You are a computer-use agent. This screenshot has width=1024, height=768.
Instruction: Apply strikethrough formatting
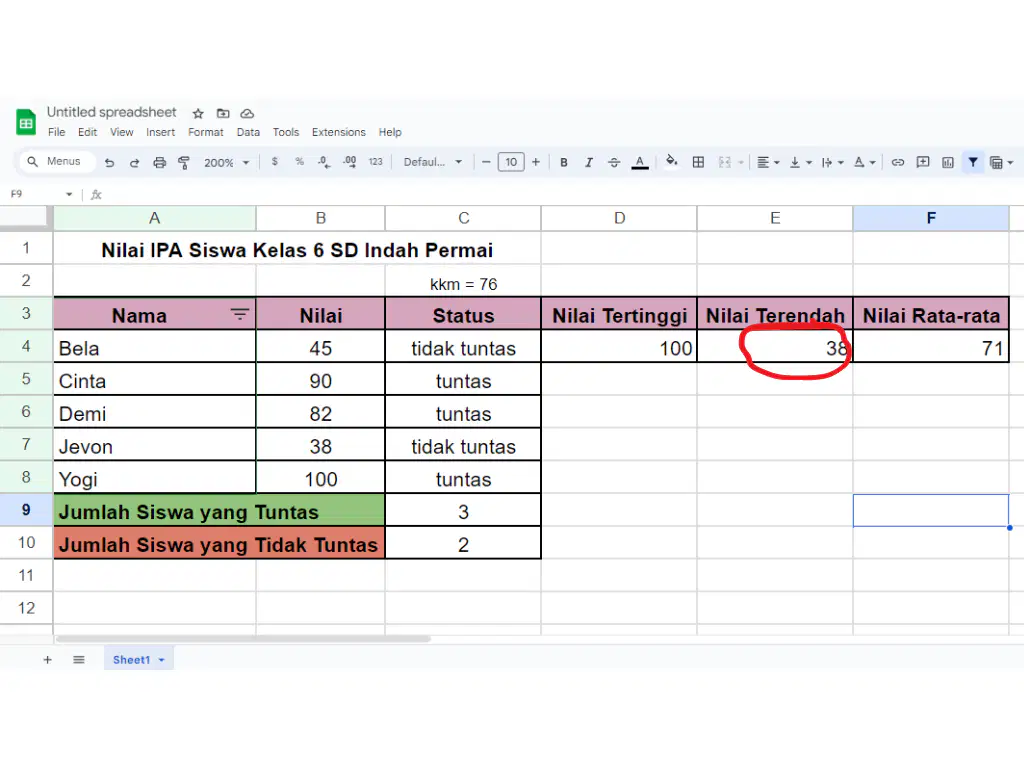[614, 163]
